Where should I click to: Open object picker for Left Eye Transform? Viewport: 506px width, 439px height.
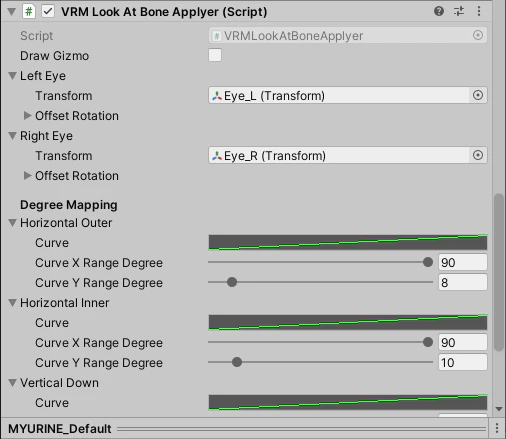(478, 95)
